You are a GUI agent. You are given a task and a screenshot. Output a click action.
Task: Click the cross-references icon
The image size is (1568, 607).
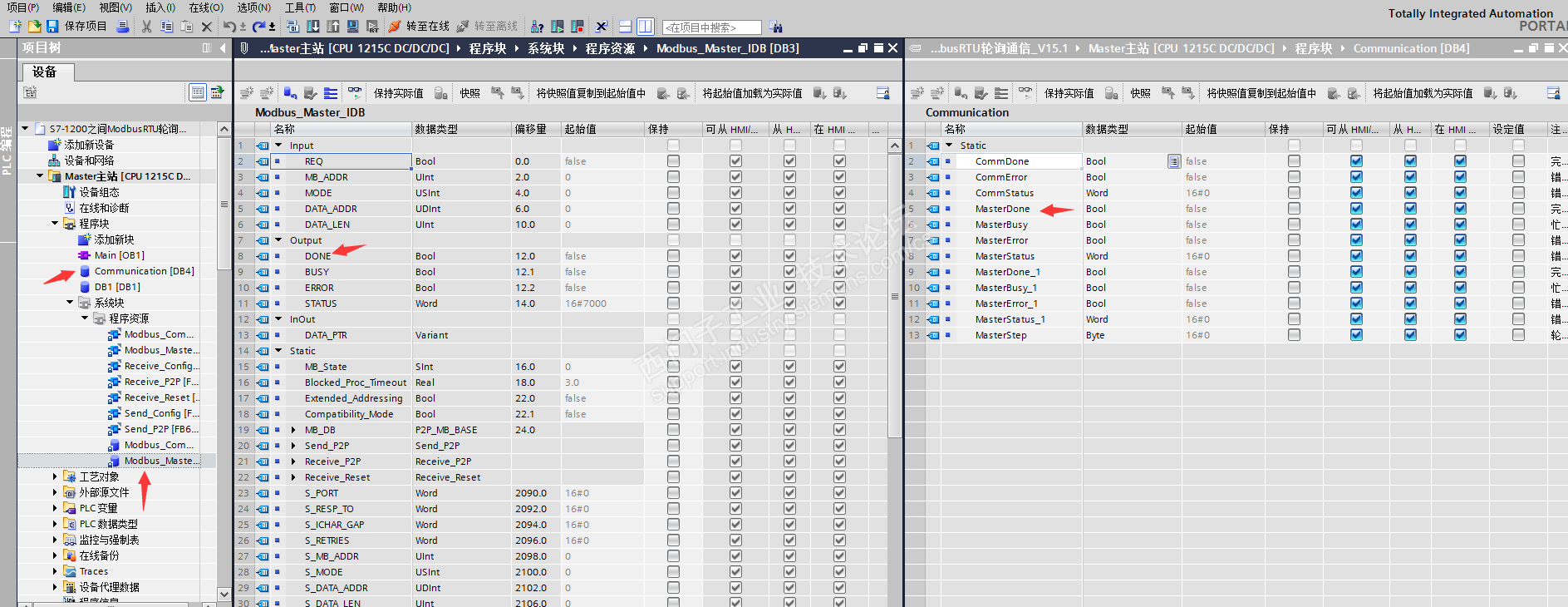[602, 27]
